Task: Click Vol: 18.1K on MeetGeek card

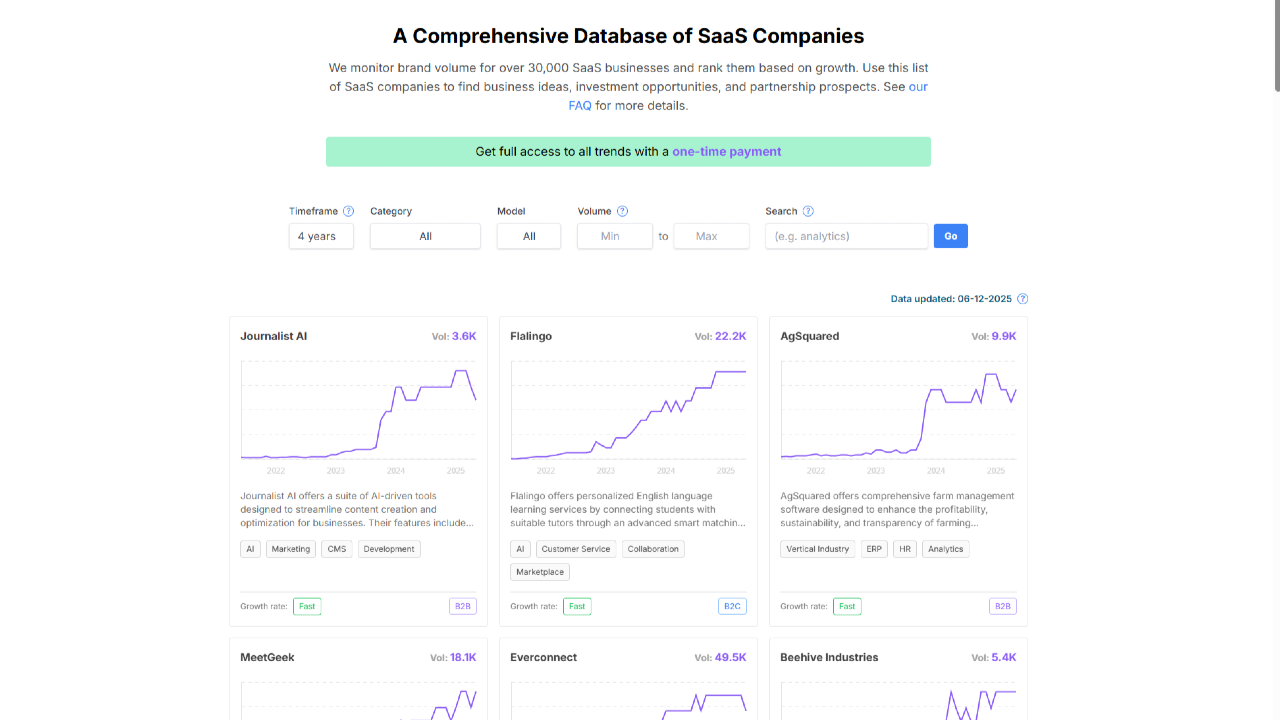Action: (x=453, y=657)
